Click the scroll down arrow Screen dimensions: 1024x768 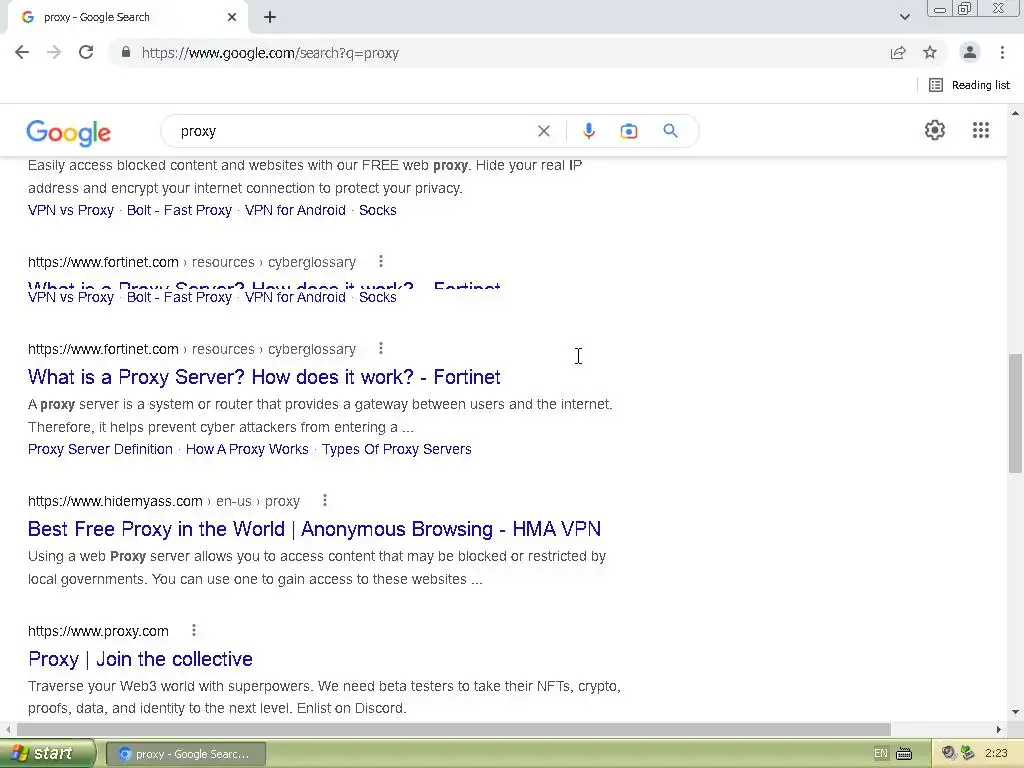[x=1015, y=712]
